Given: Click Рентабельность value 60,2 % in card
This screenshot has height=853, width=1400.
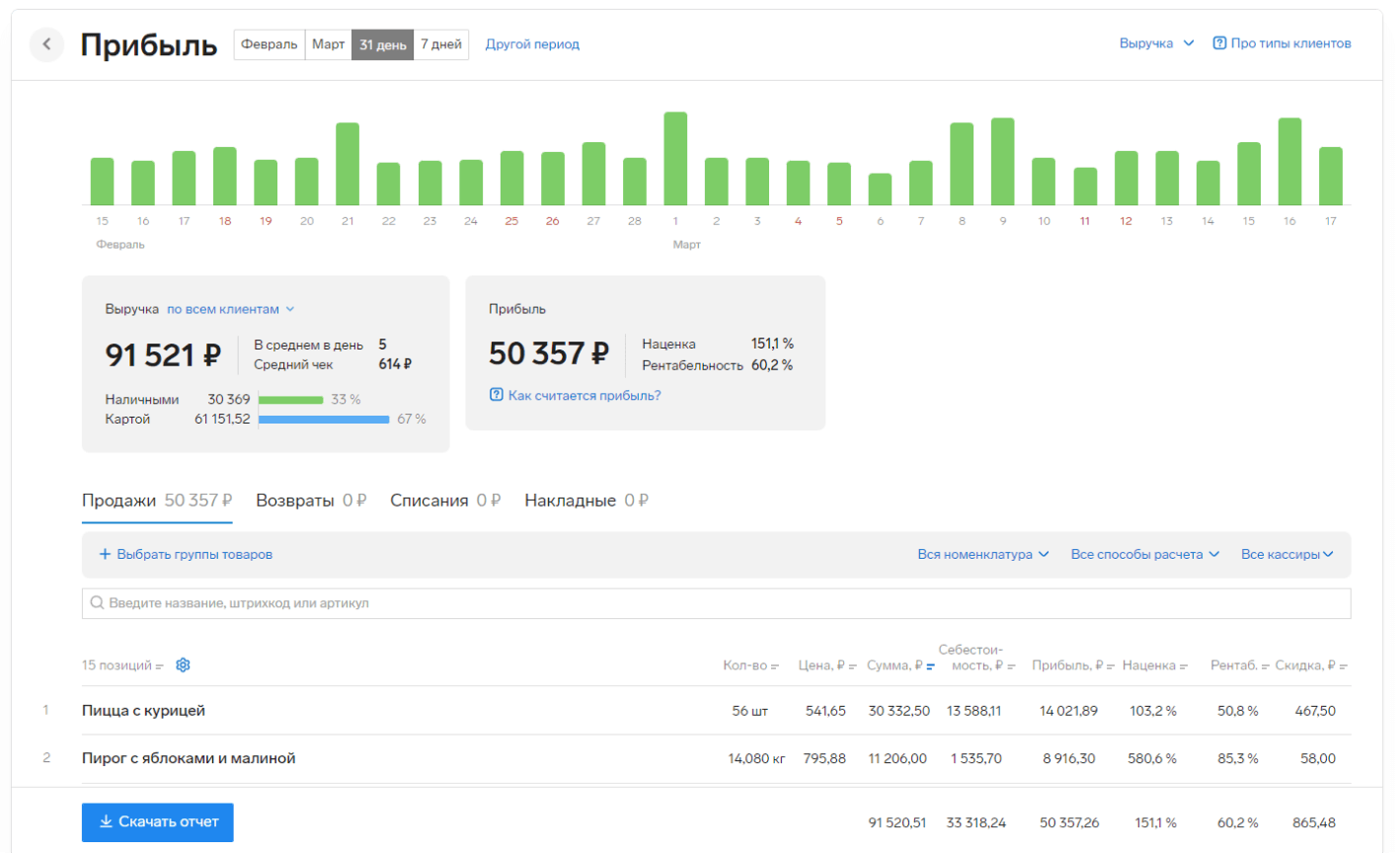Looking at the screenshot, I should point(772,365).
